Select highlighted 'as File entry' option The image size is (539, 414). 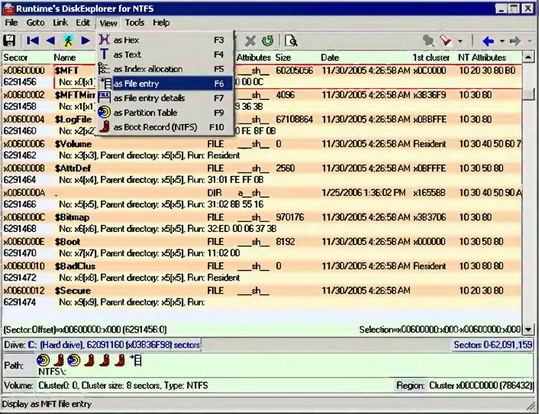pyautogui.click(x=164, y=84)
